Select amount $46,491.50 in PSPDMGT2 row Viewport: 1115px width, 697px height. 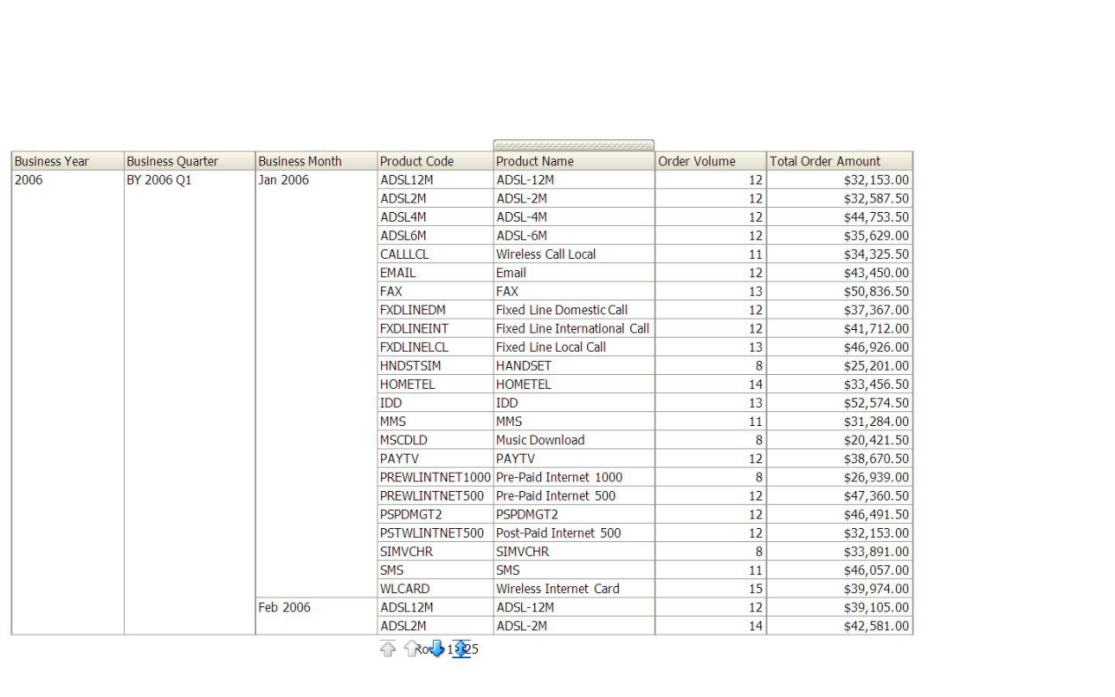pos(876,514)
